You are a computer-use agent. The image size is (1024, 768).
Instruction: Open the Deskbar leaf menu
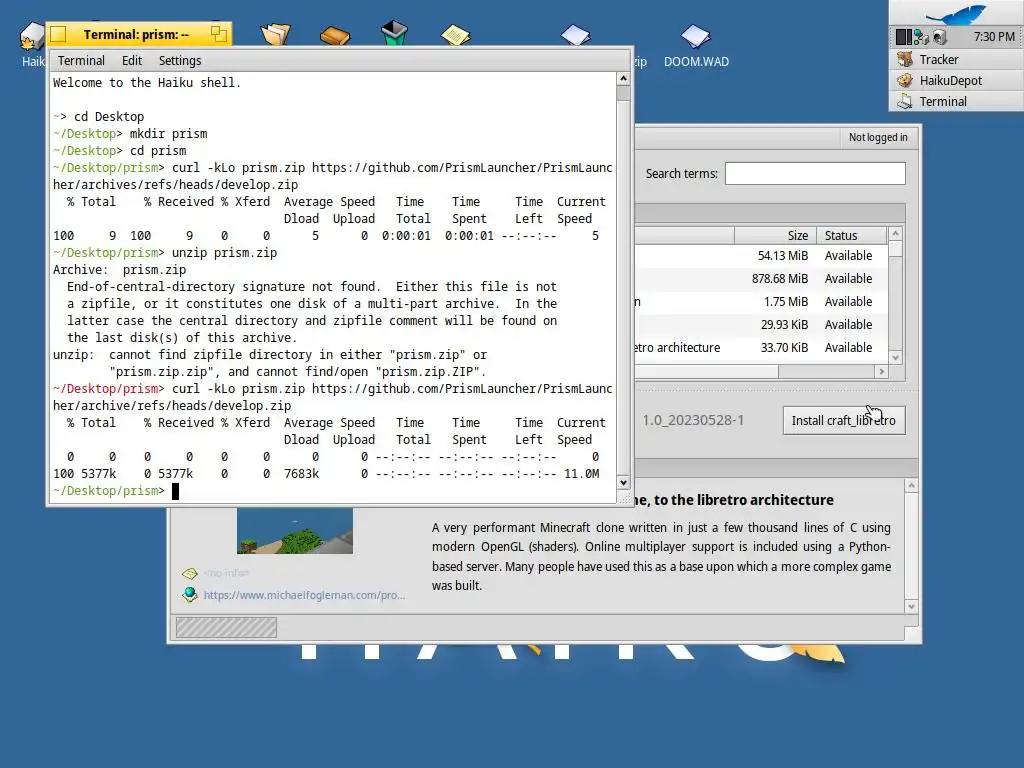pyautogui.click(x=956, y=14)
